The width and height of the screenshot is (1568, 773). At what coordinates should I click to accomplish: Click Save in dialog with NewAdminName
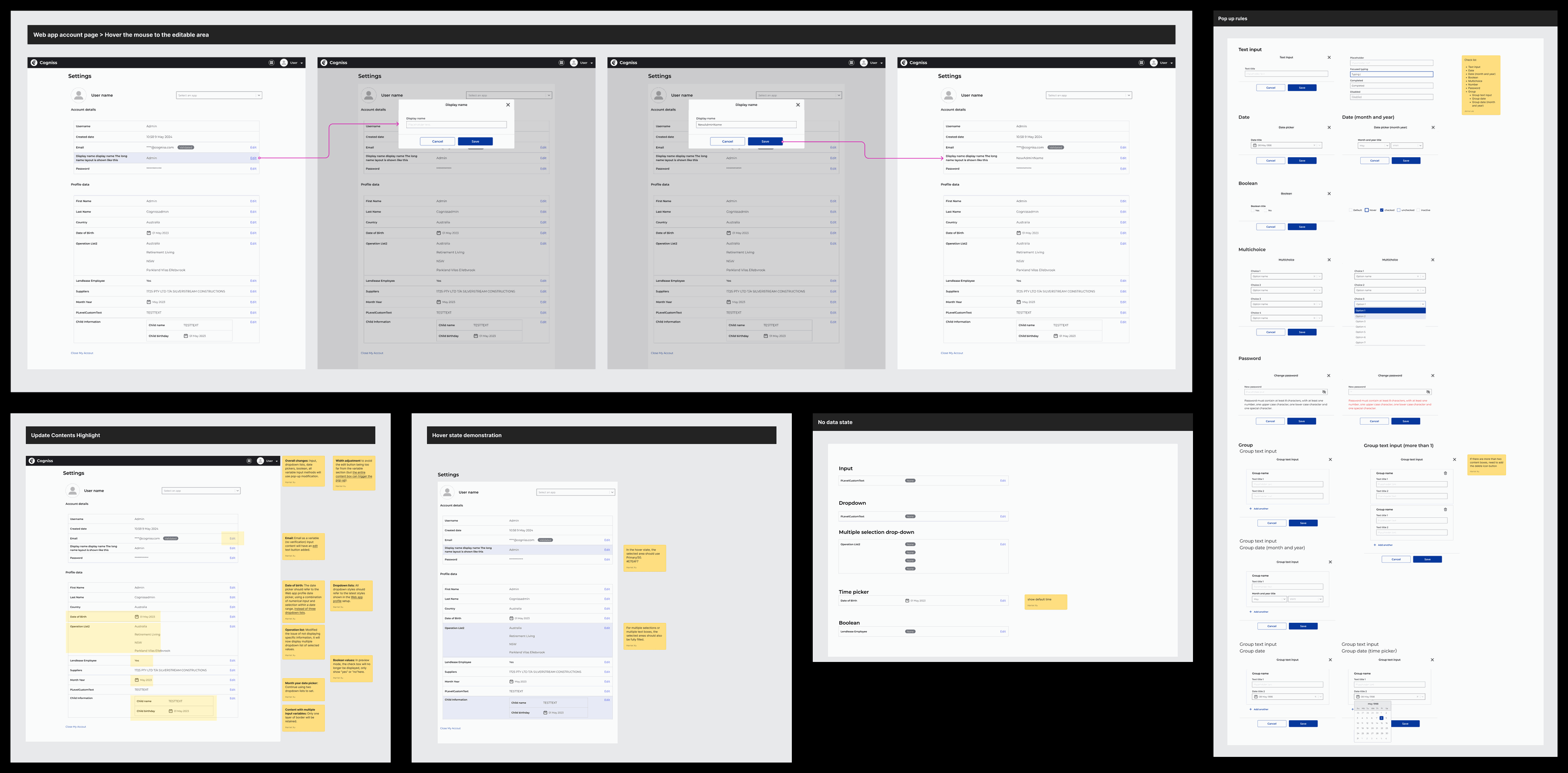click(x=765, y=141)
